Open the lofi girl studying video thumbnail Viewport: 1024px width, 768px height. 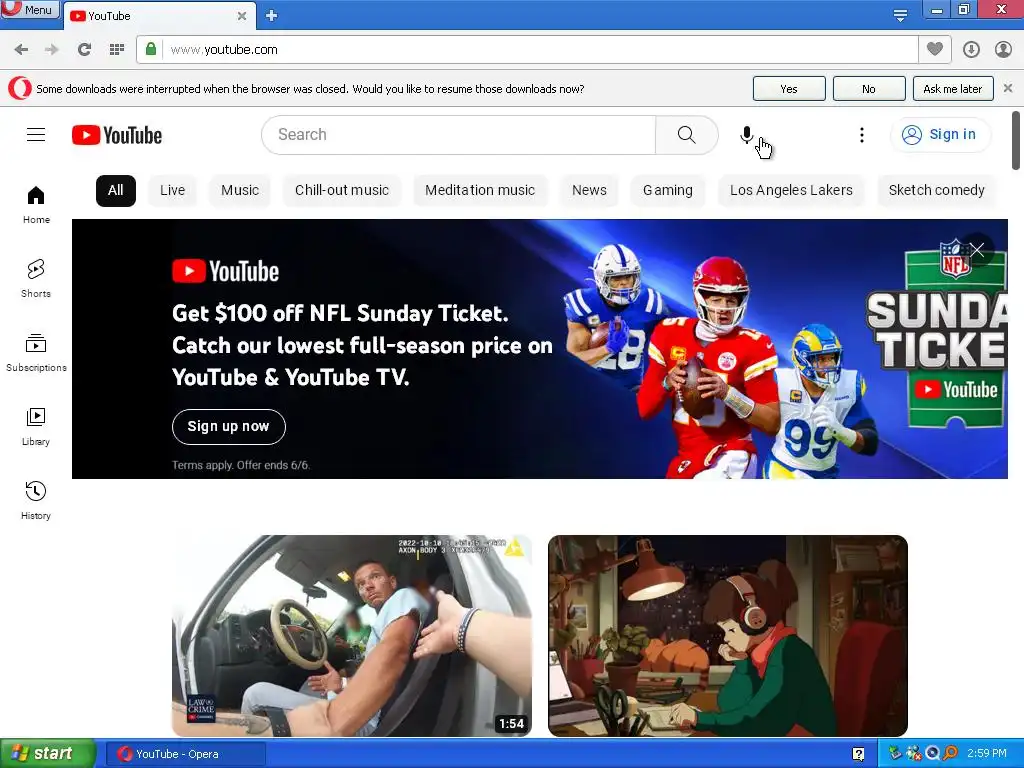pyautogui.click(x=728, y=635)
